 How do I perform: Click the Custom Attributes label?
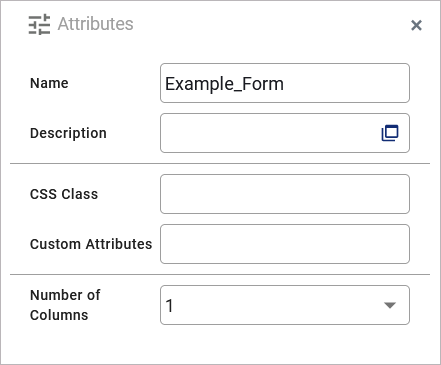[91, 244]
